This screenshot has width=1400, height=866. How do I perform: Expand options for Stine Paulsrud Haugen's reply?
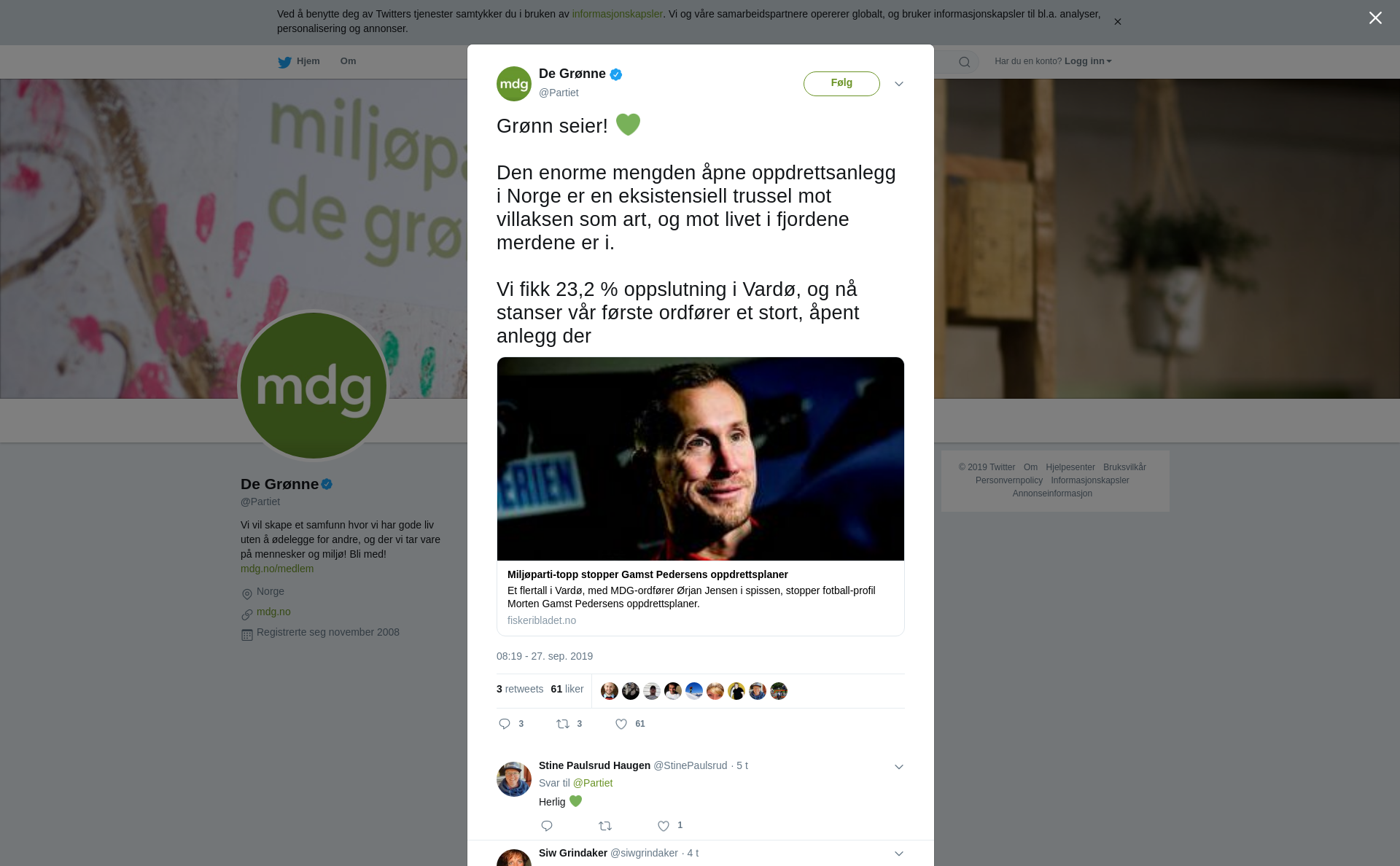899,767
